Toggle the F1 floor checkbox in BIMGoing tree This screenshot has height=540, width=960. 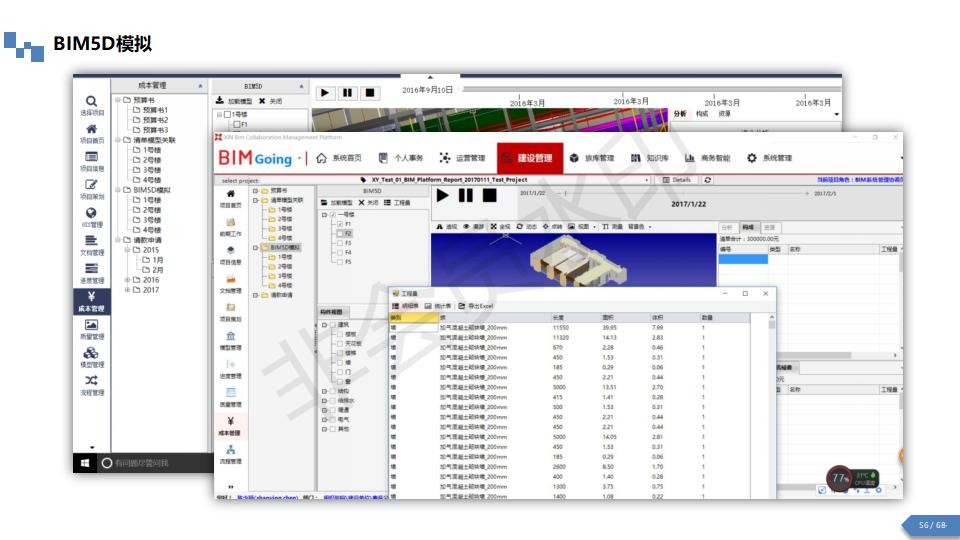click(340, 224)
